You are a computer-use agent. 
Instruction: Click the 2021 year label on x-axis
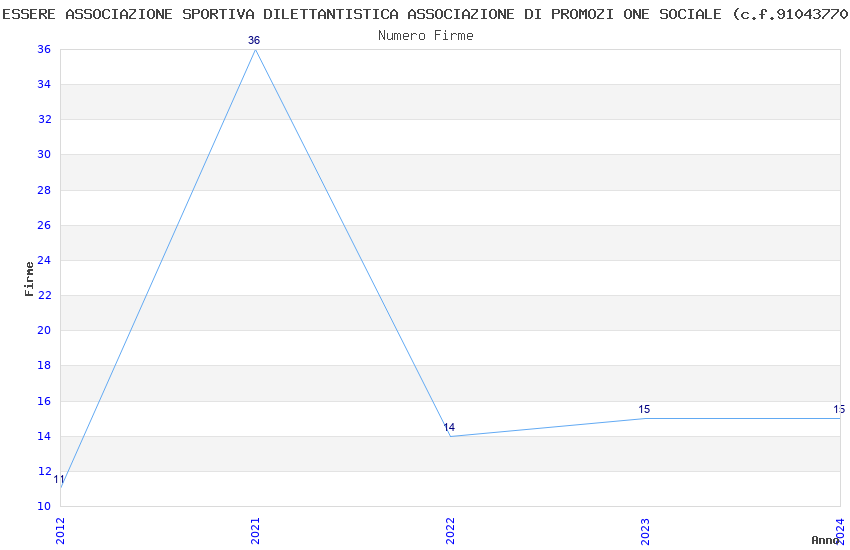pos(255,531)
